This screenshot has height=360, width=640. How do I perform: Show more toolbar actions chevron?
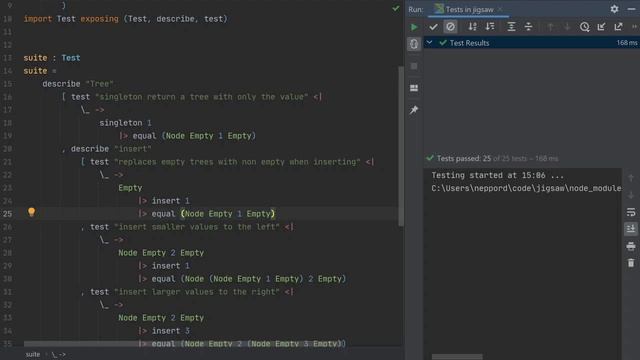tap(634, 27)
